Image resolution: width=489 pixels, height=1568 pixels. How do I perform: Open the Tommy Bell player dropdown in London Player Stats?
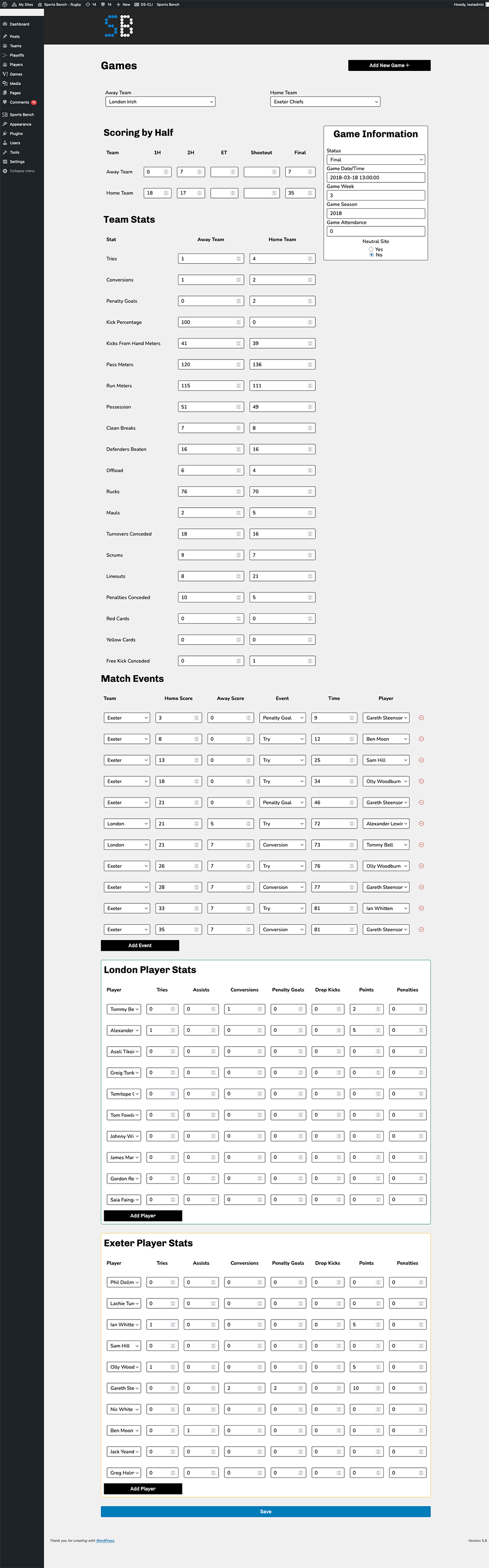124,1009
